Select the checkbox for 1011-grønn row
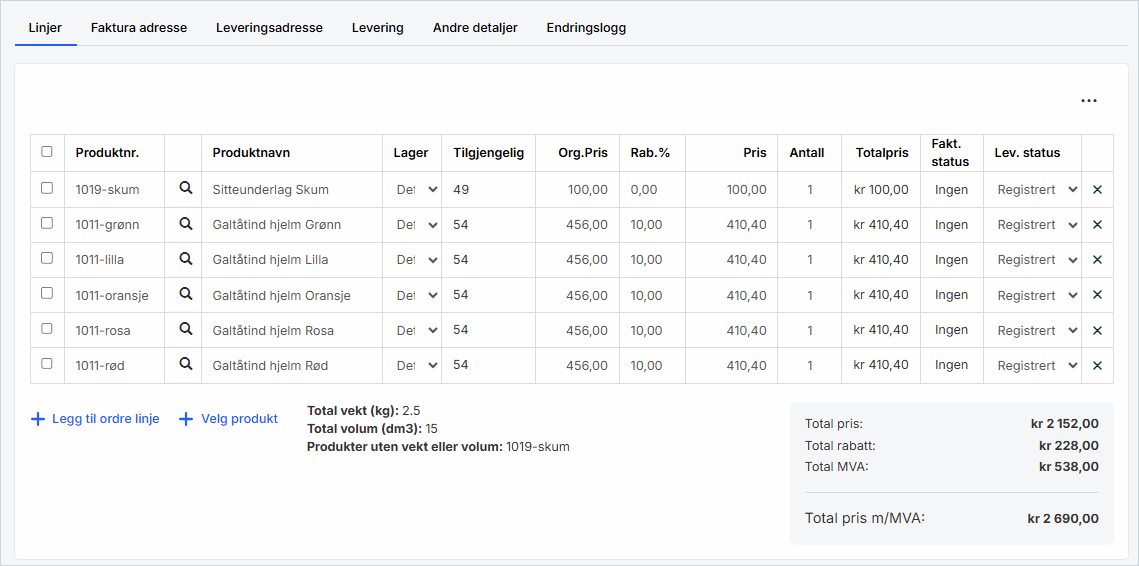1139x566 pixels. pyautogui.click(x=47, y=223)
